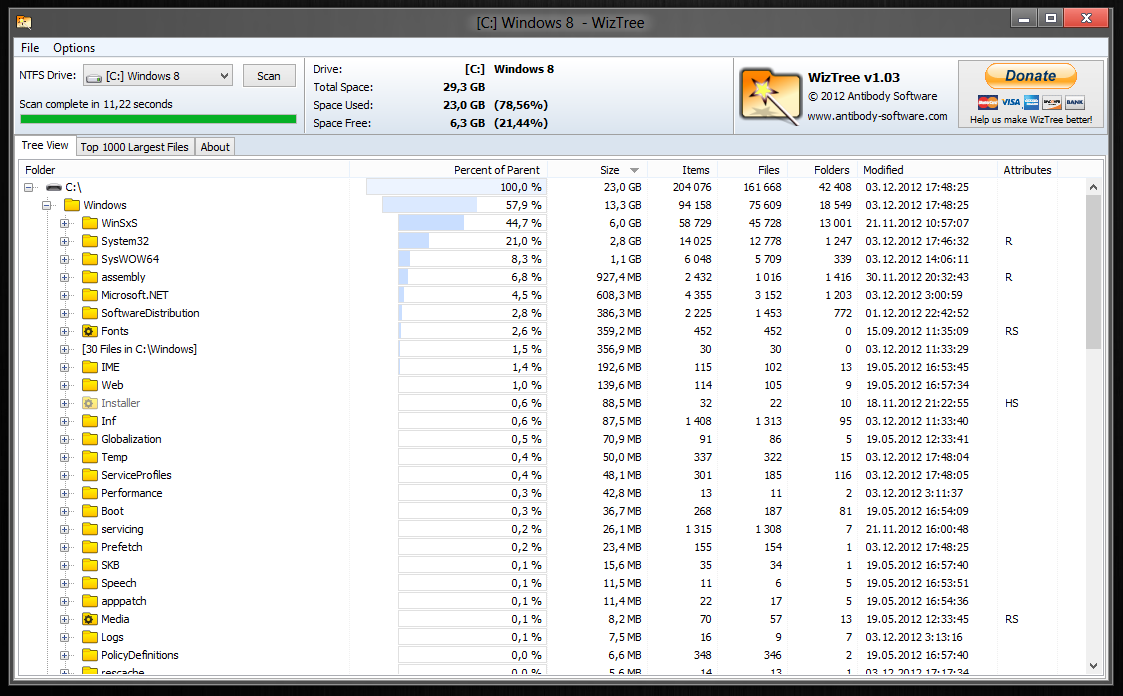Expand the PolicyDefinitions folder
This screenshot has height=696, width=1123.
64,655
